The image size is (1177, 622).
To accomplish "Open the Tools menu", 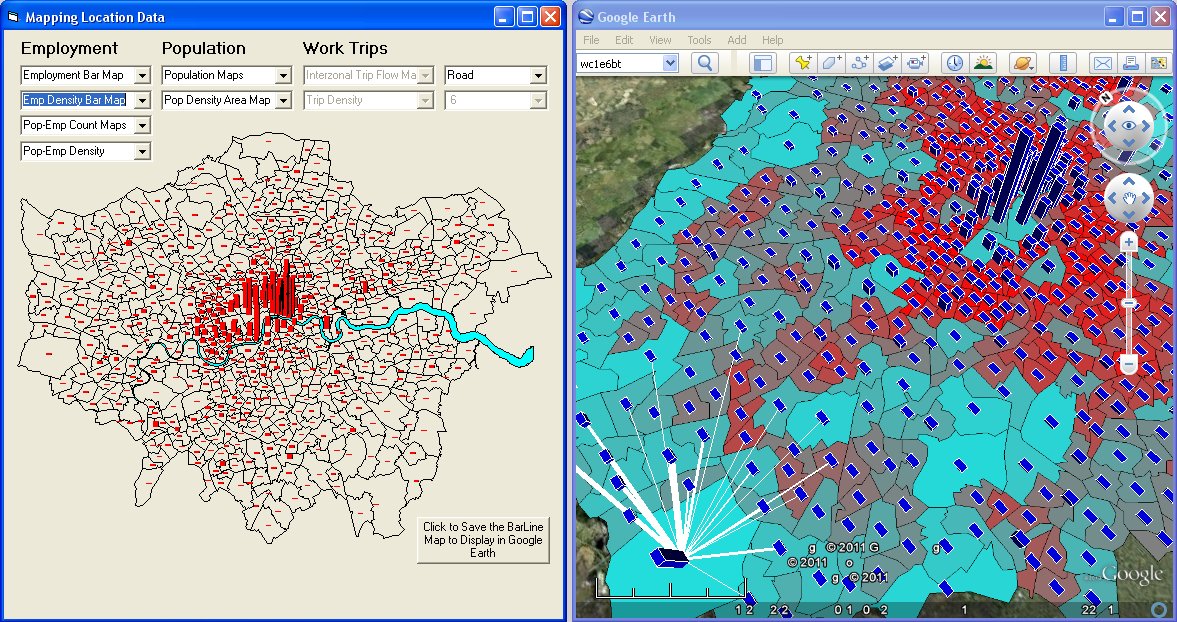I will 699,40.
